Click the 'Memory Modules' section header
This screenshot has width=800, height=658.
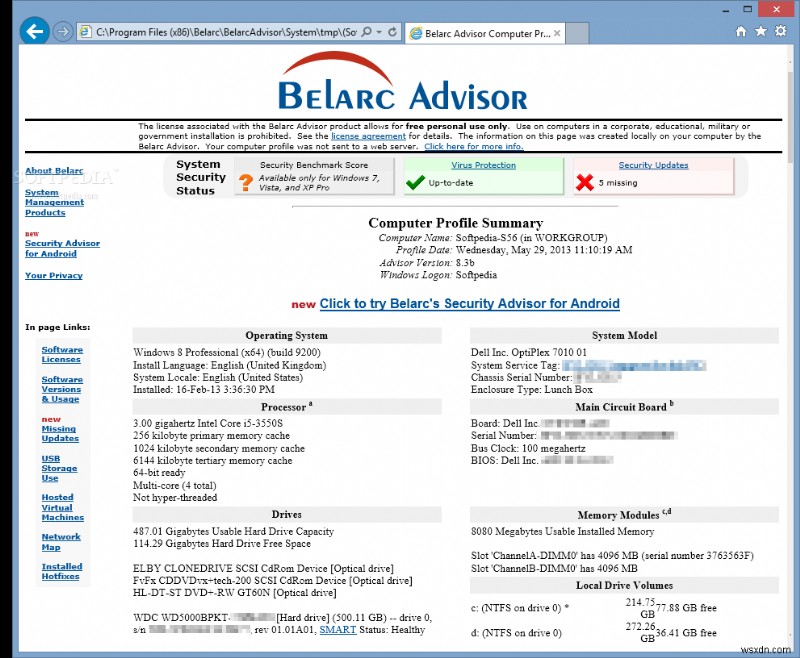coord(624,515)
